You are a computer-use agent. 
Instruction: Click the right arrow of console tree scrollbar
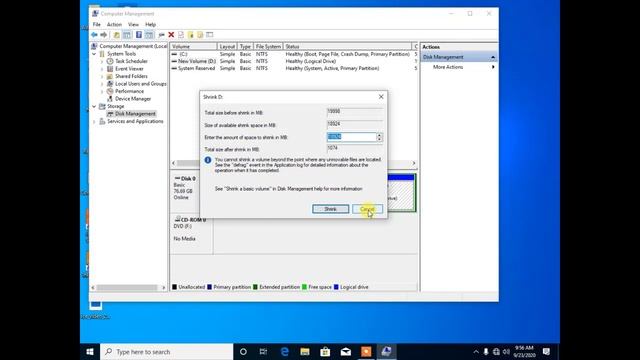(x=164, y=288)
